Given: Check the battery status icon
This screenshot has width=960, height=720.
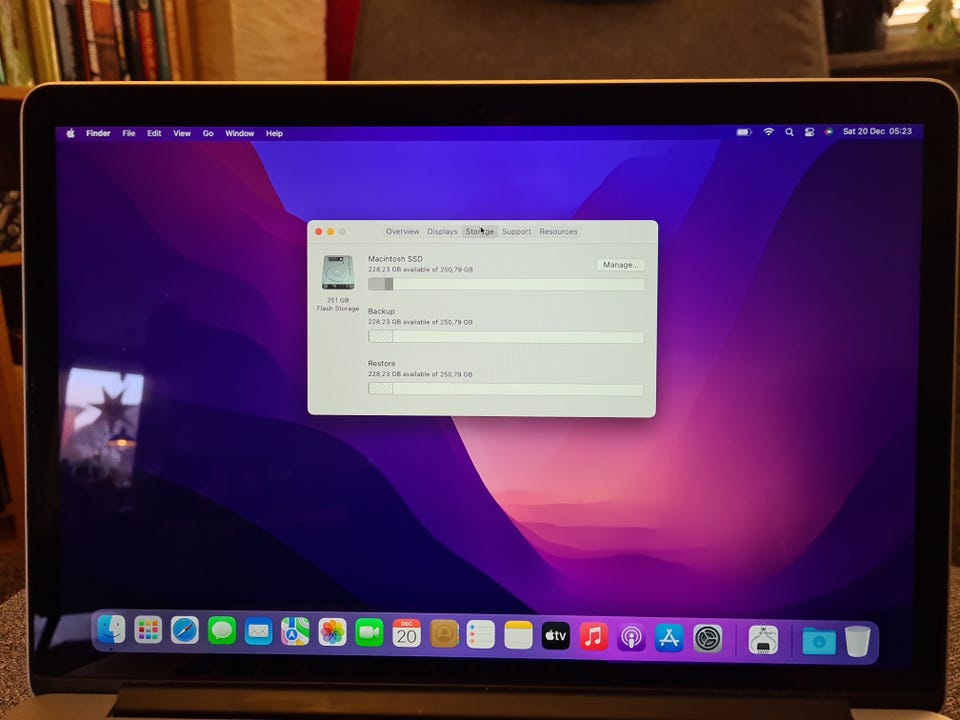Looking at the screenshot, I should point(744,132).
